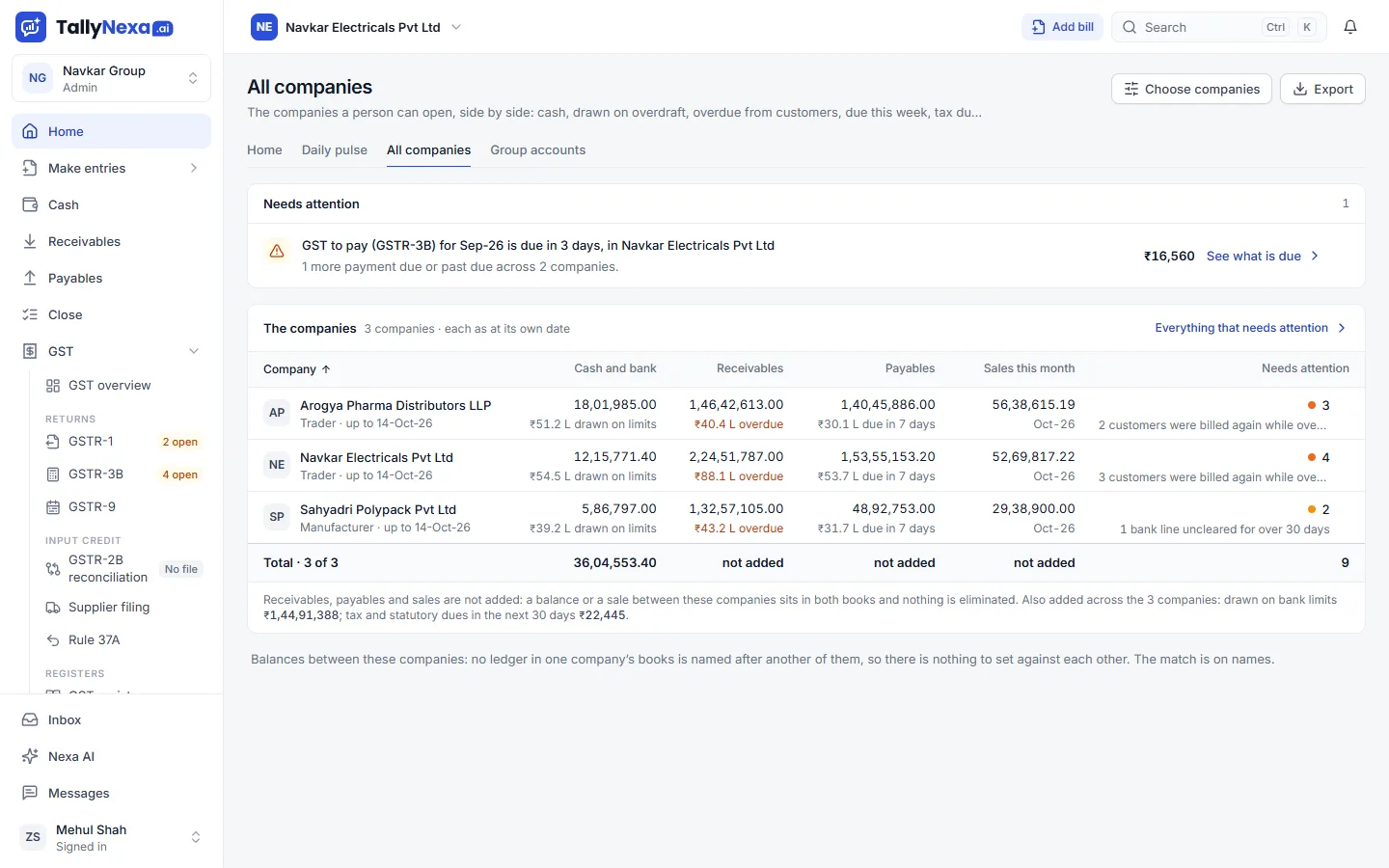This screenshot has height=868, width=1389.
Task: Open GSTR-9 calendar icon
Action: (53, 507)
